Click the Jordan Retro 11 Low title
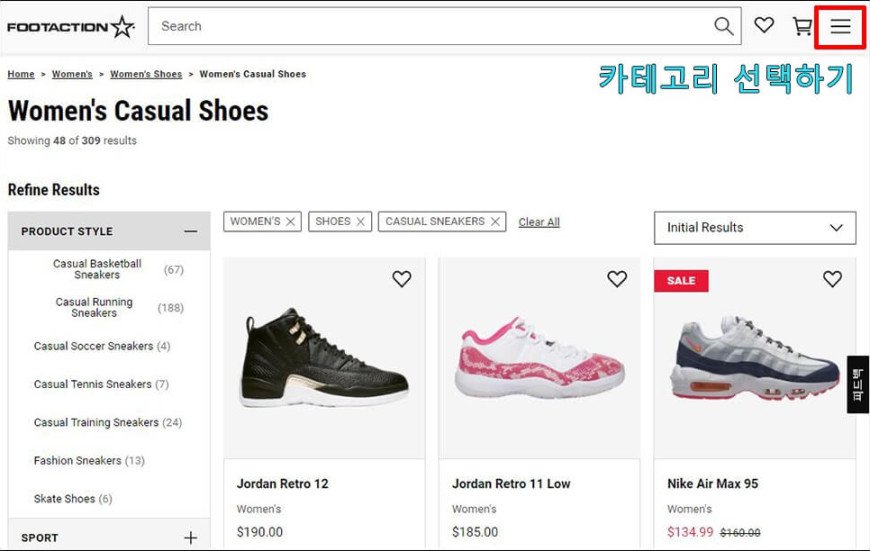This screenshot has height=551, width=870. [511, 484]
